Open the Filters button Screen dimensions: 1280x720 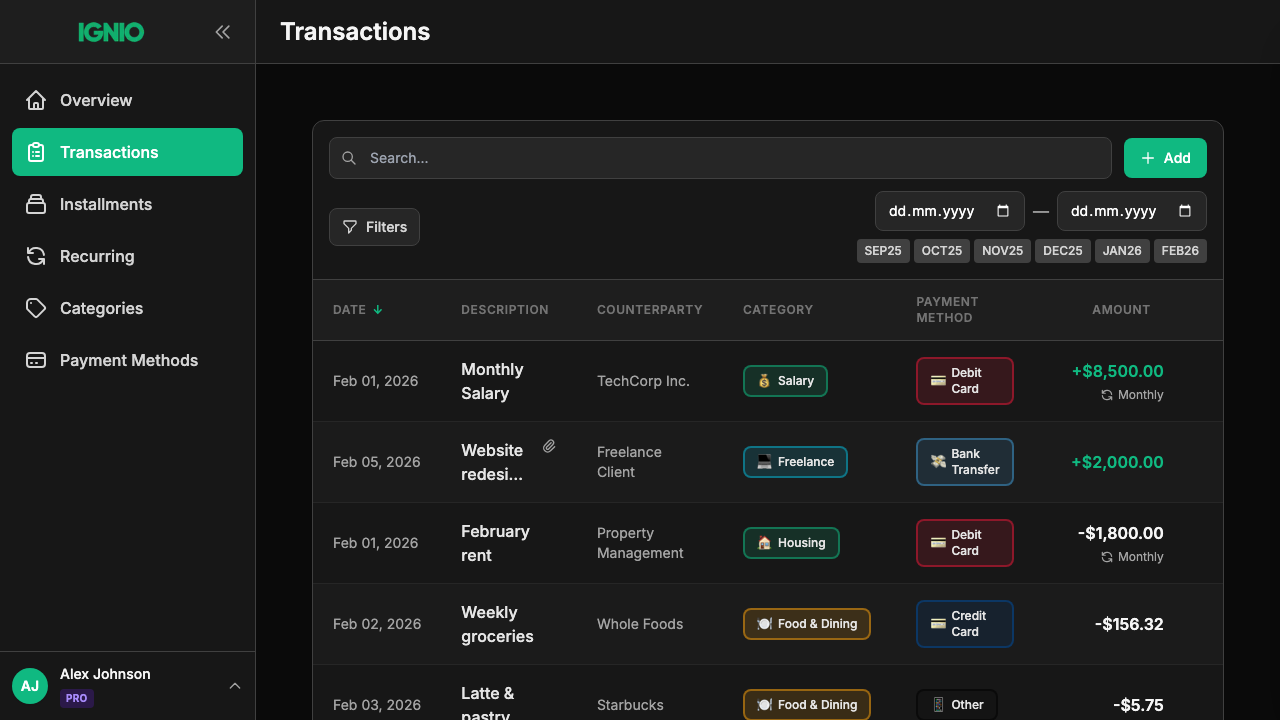(374, 227)
